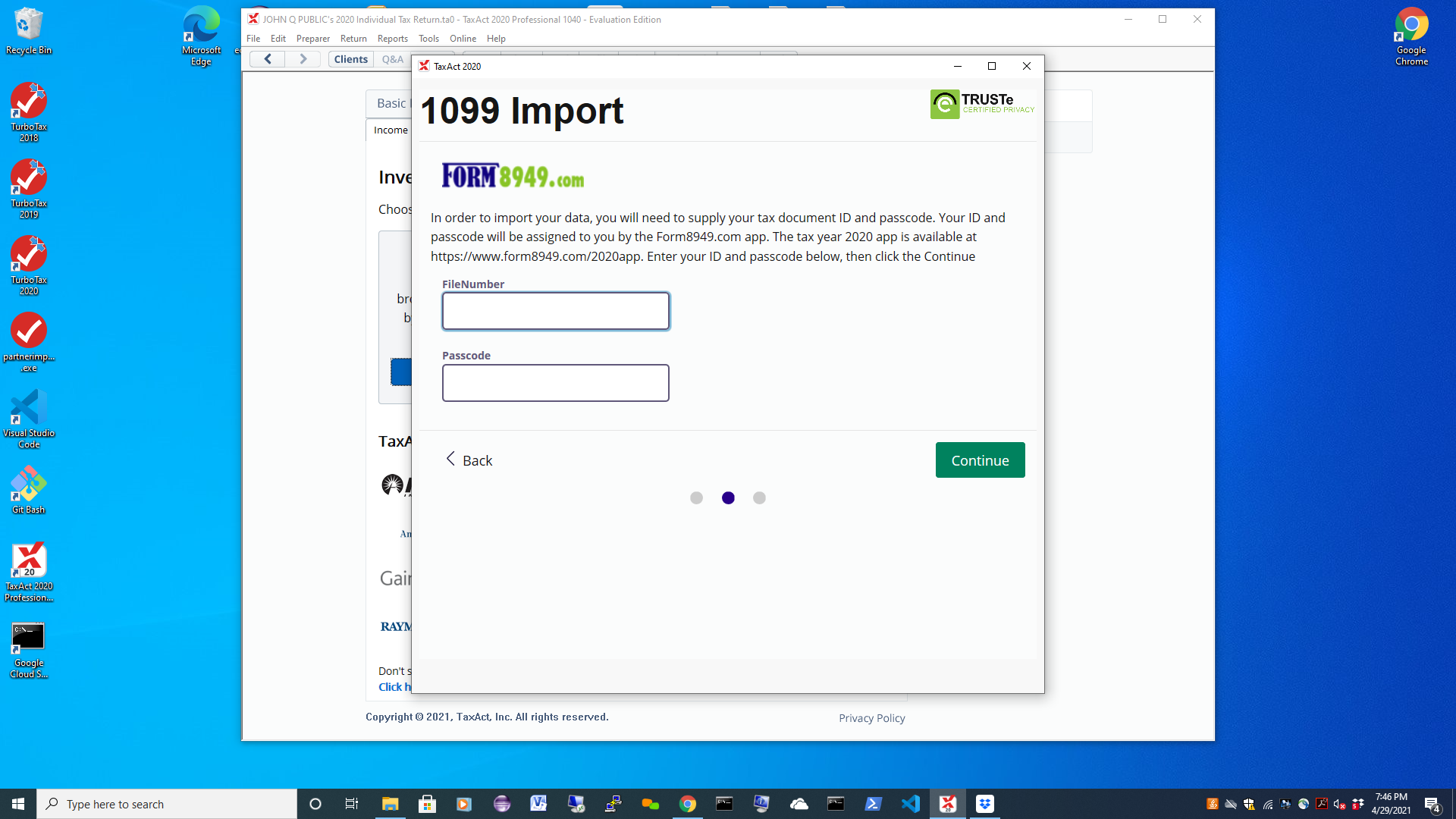
Task: Open VS Code from the taskbar
Action: (911, 804)
